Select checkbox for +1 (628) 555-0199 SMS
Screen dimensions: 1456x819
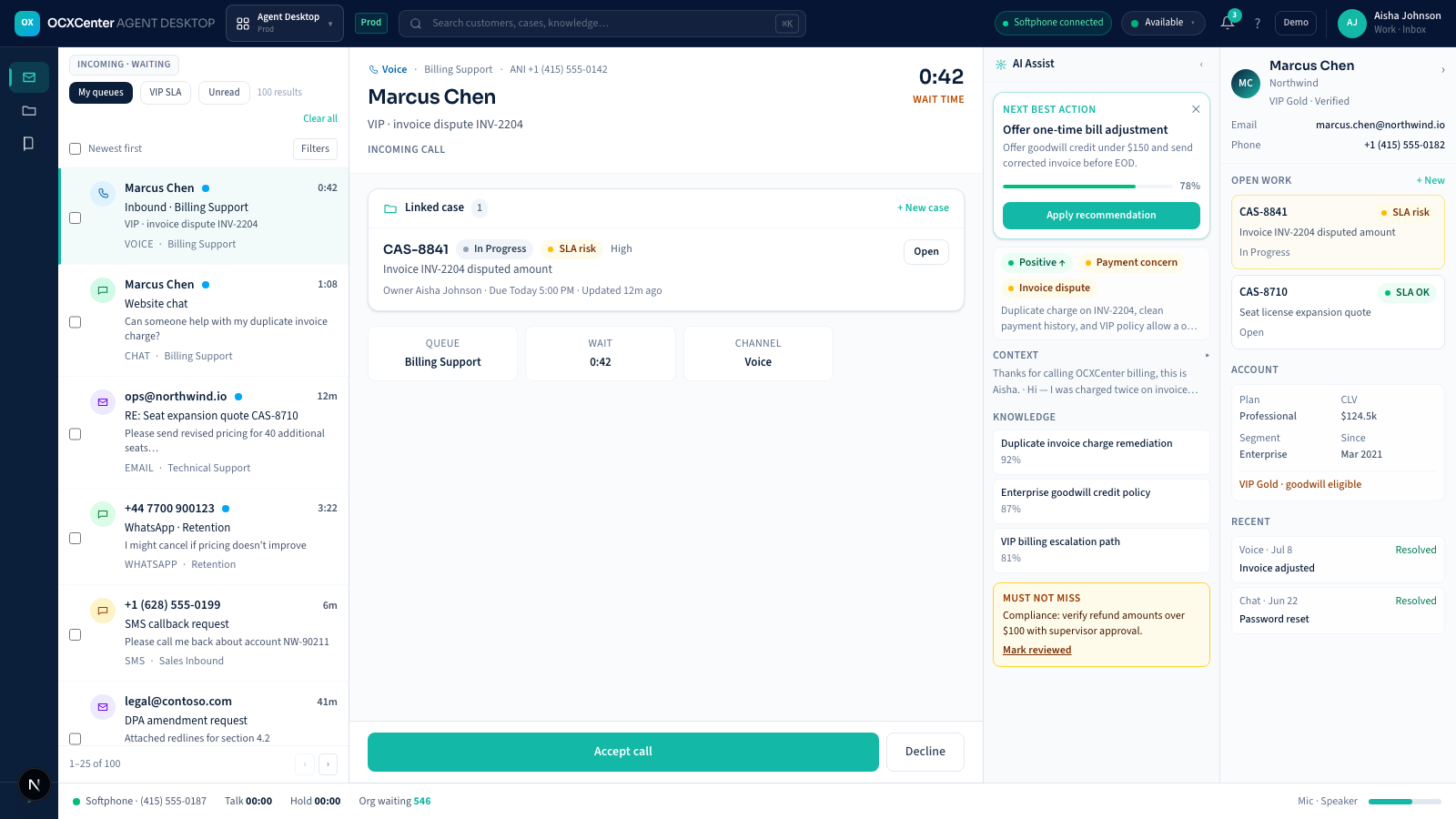(x=76, y=635)
